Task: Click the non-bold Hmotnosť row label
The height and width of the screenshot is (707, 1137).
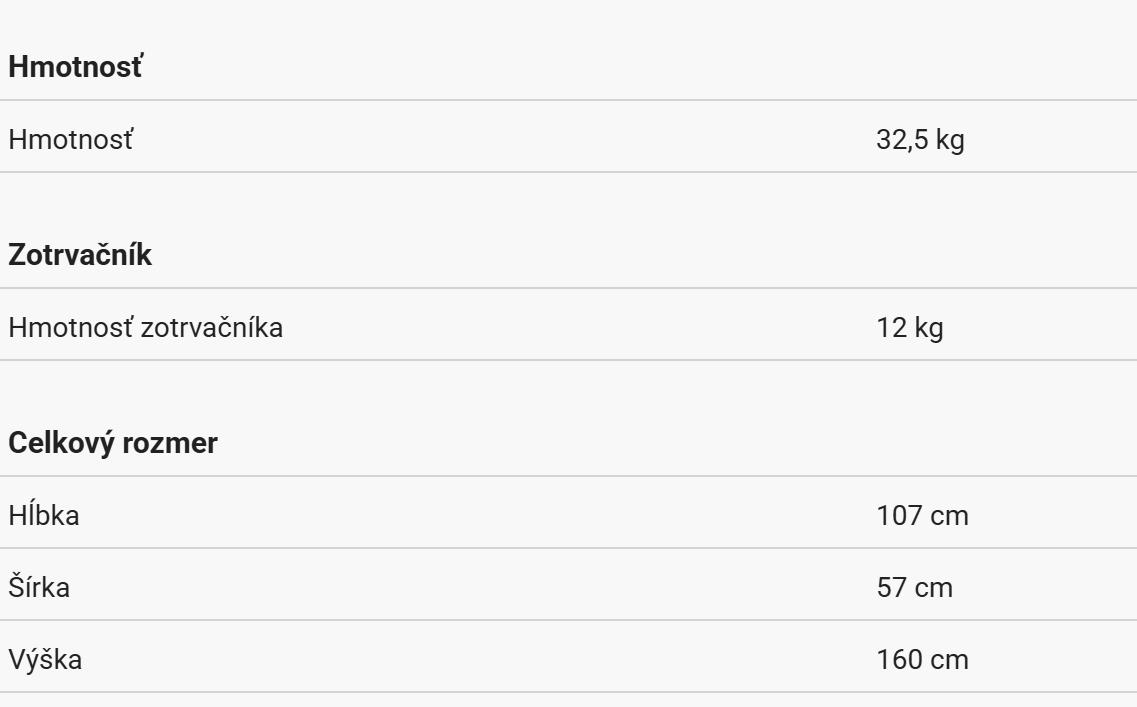Action: coord(70,139)
